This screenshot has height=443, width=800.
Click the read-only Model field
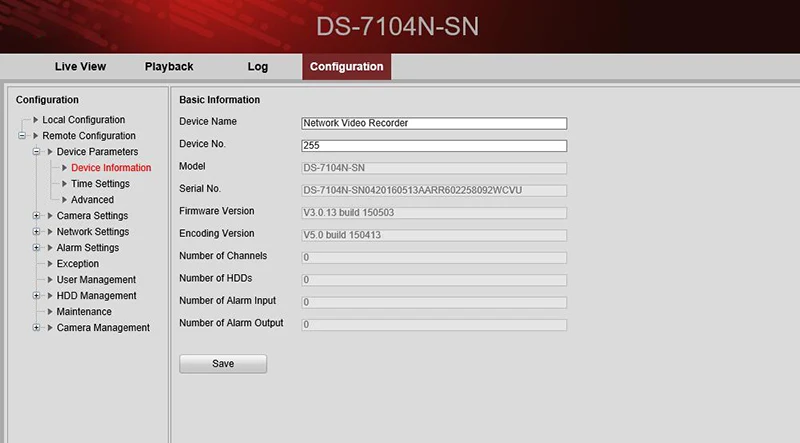[434, 168]
